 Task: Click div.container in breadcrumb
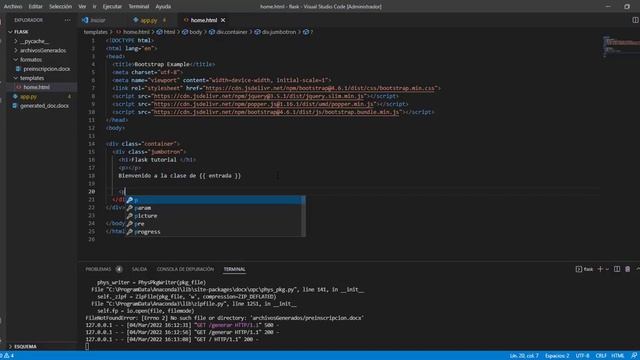pos(231,32)
